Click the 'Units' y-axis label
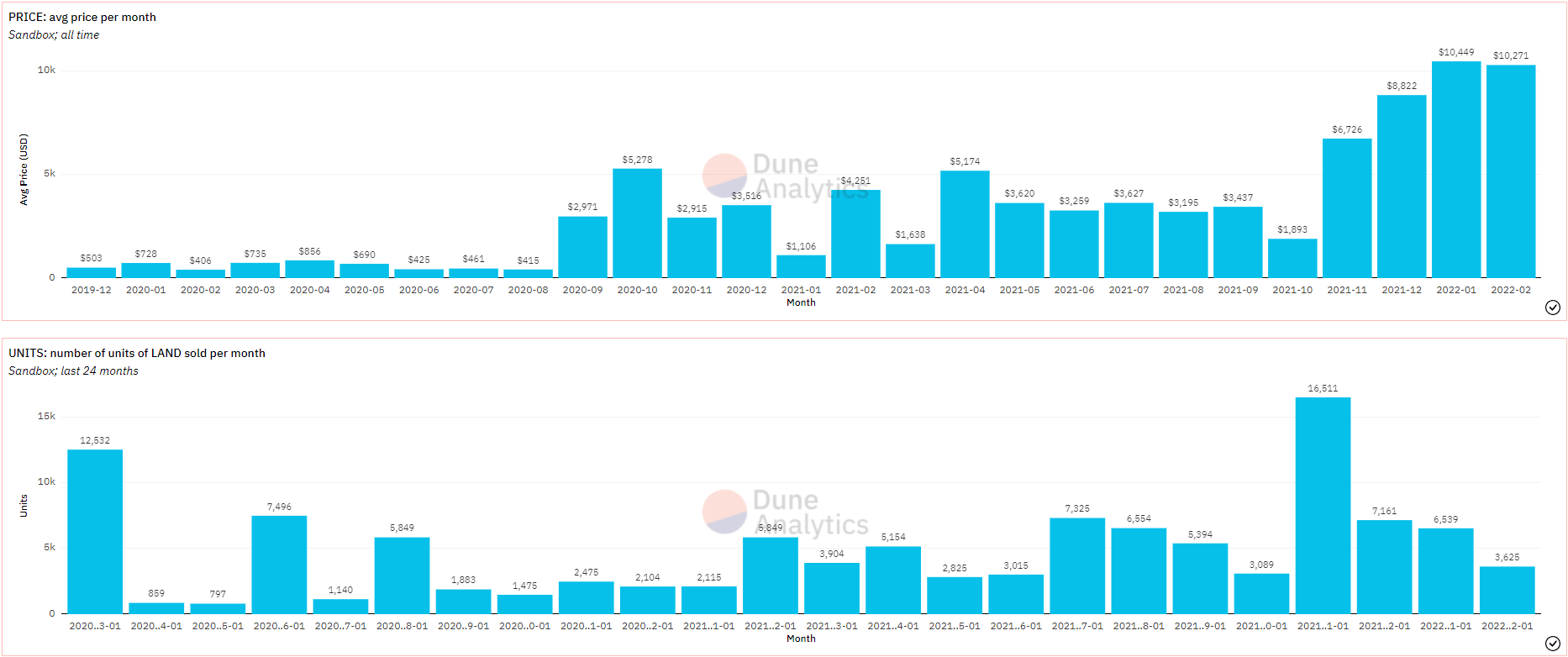The height and width of the screenshot is (657, 1568). coord(24,505)
